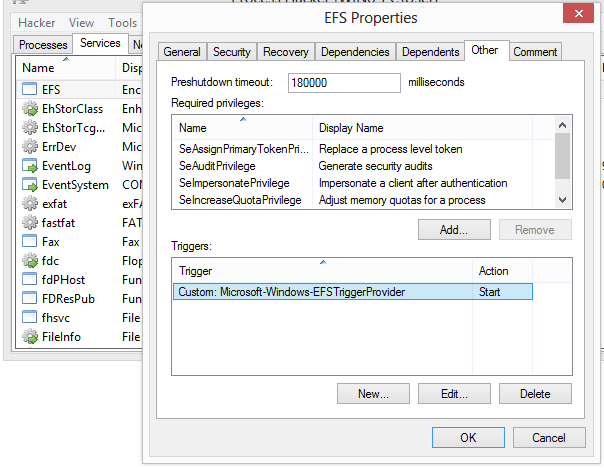Switch to the Dependencies tab

click(x=354, y=52)
